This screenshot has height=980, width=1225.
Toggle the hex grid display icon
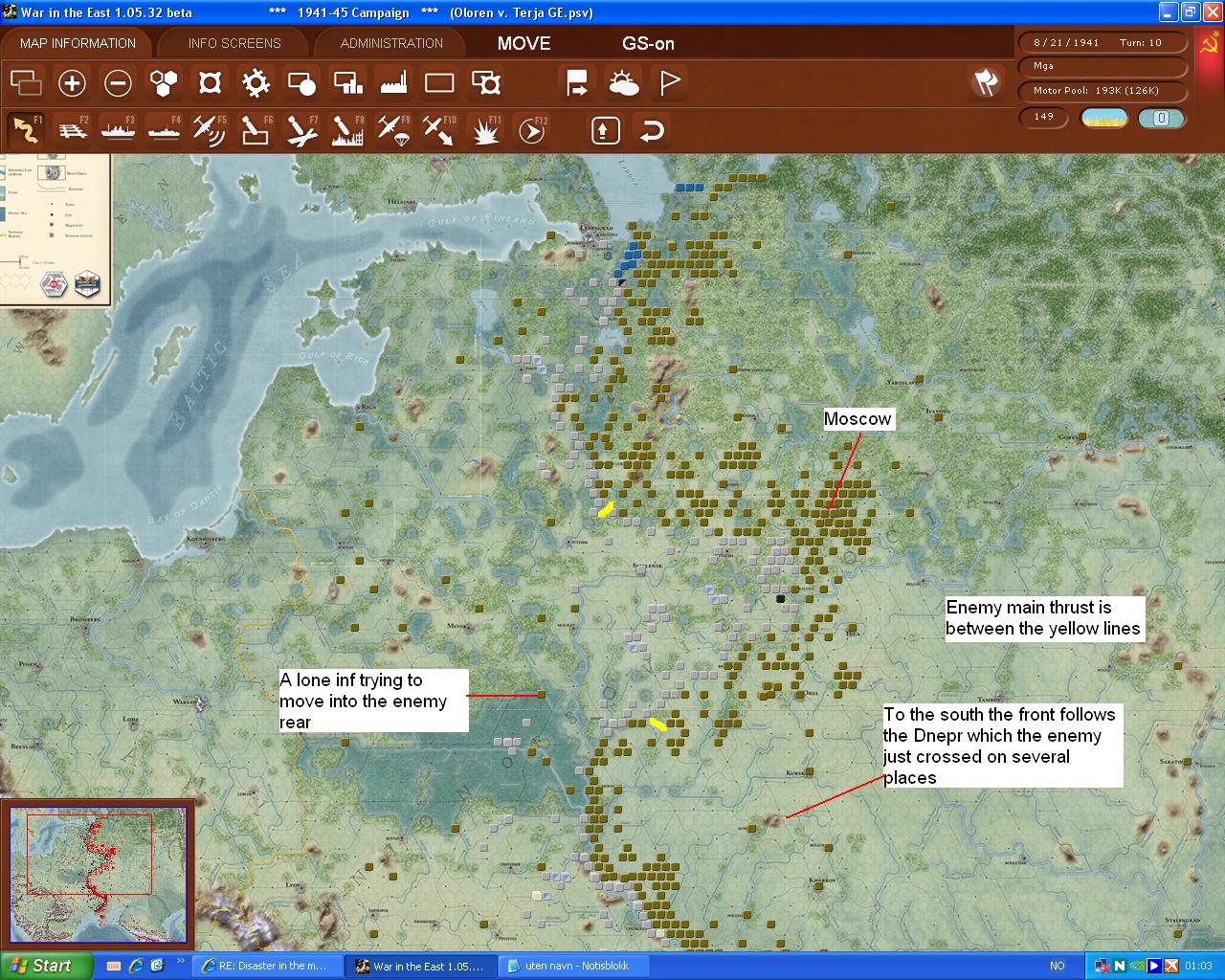pos(164,83)
